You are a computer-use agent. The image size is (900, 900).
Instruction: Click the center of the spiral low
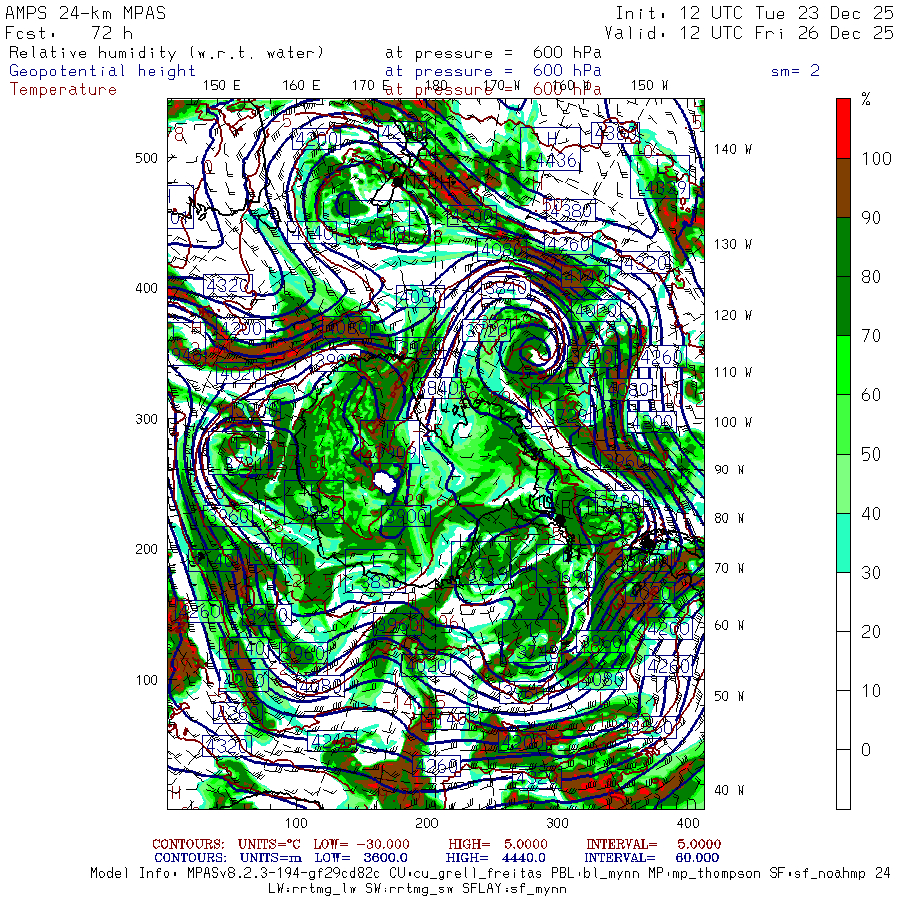click(x=539, y=352)
